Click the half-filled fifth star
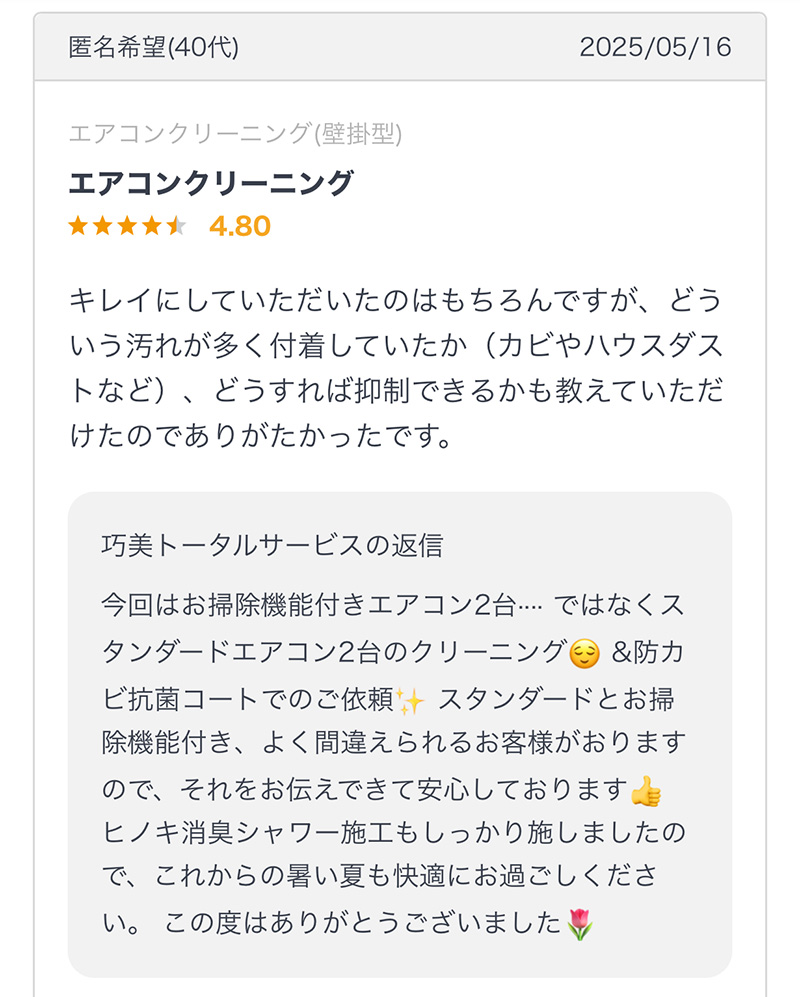The image size is (800, 997). pos(176,226)
